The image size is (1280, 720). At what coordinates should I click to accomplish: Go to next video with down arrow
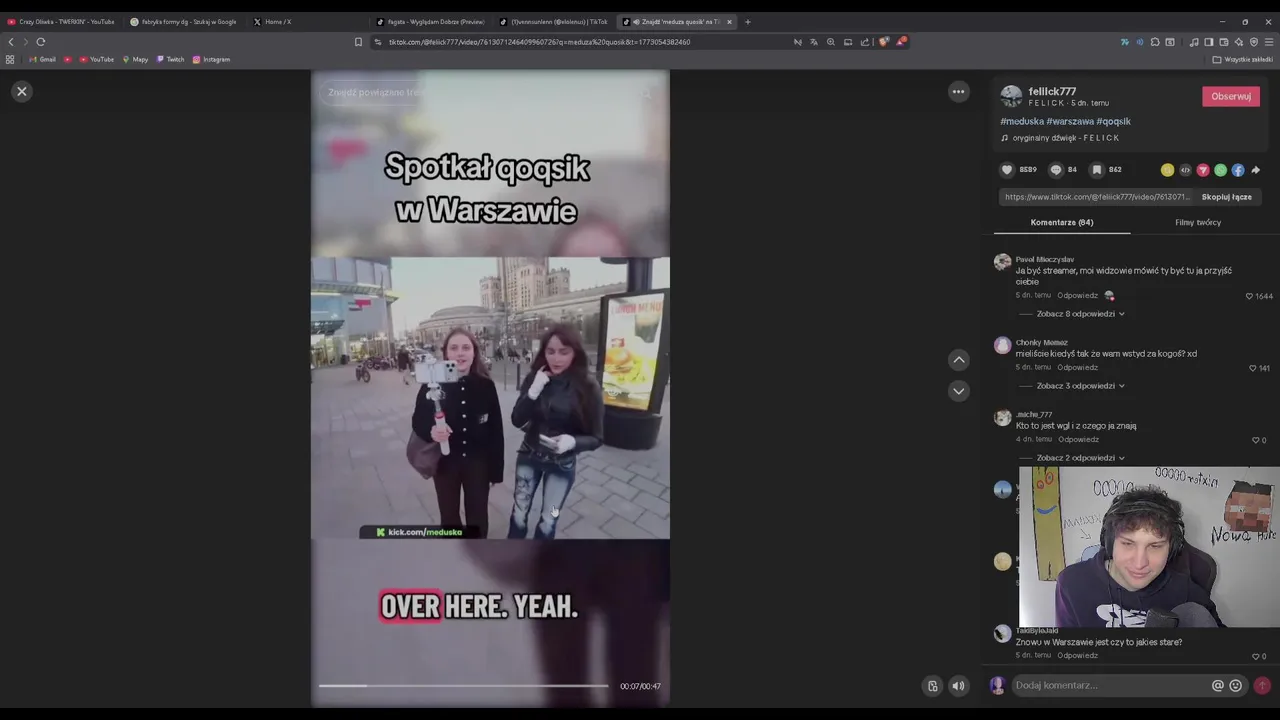point(958,391)
